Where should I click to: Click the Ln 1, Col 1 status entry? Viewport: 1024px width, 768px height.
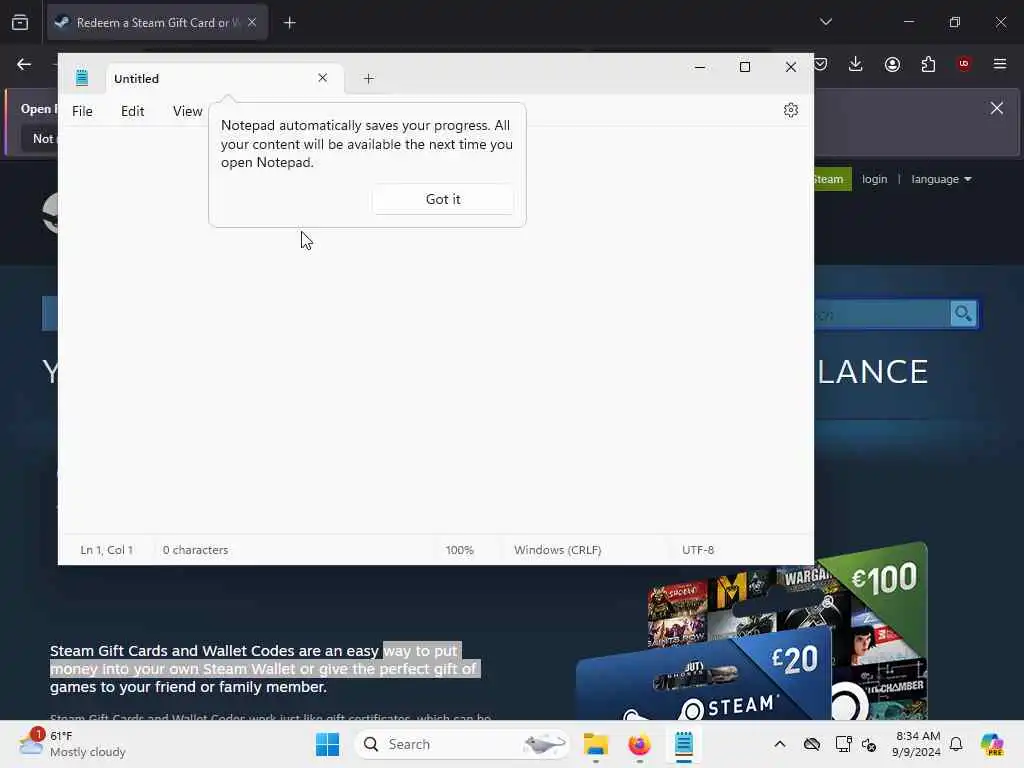click(x=106, y=550)
